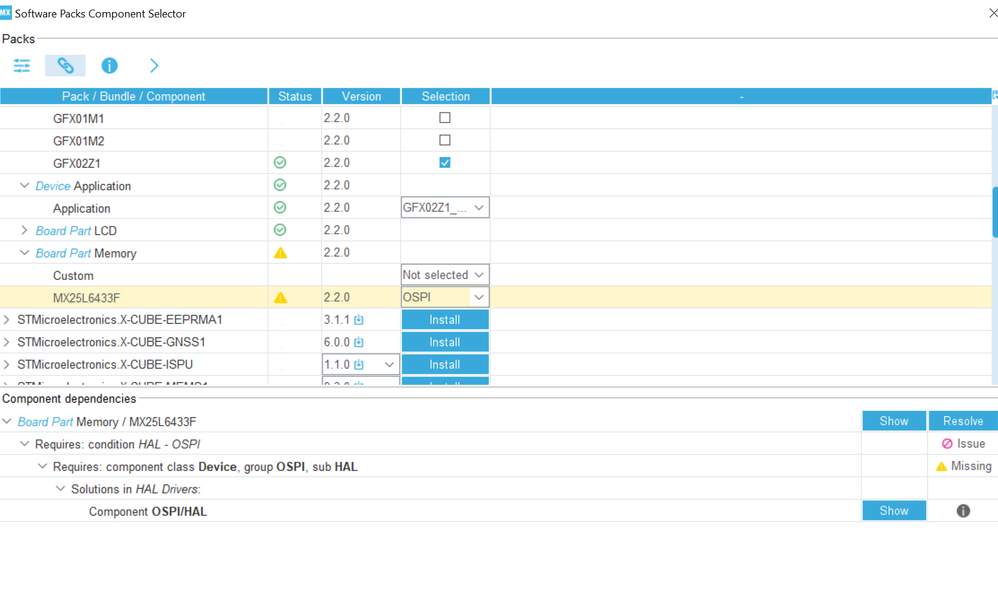Expand STMicroelectronics.X-CUBE-ISPU pack

point(6,364)
